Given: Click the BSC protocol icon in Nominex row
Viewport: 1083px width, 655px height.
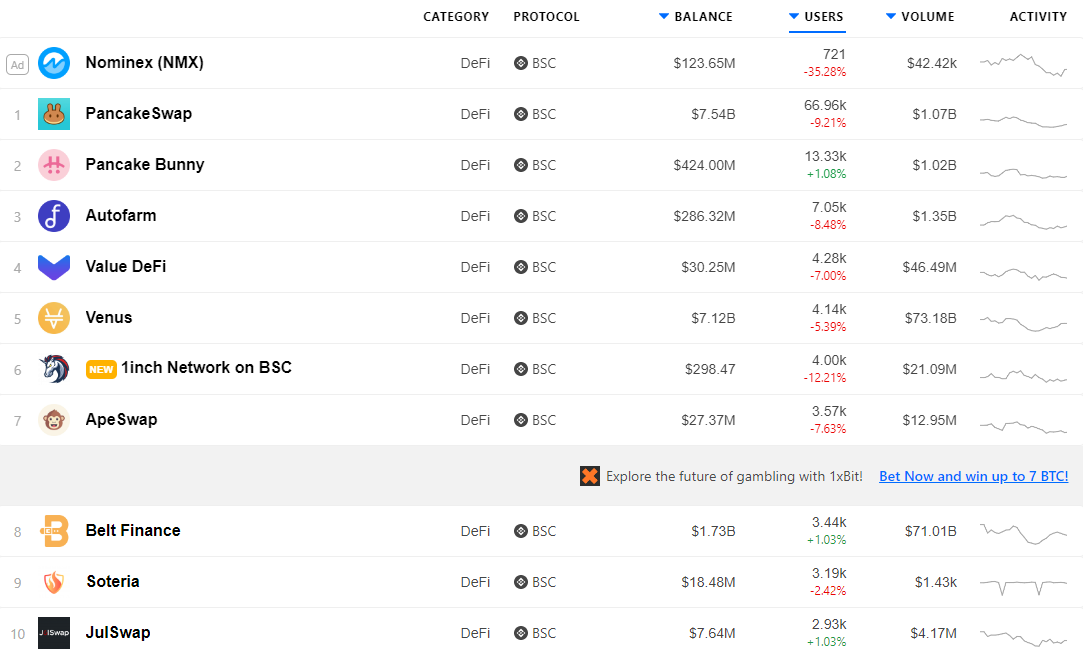Looking at the screenshot, I should point(521,63).
